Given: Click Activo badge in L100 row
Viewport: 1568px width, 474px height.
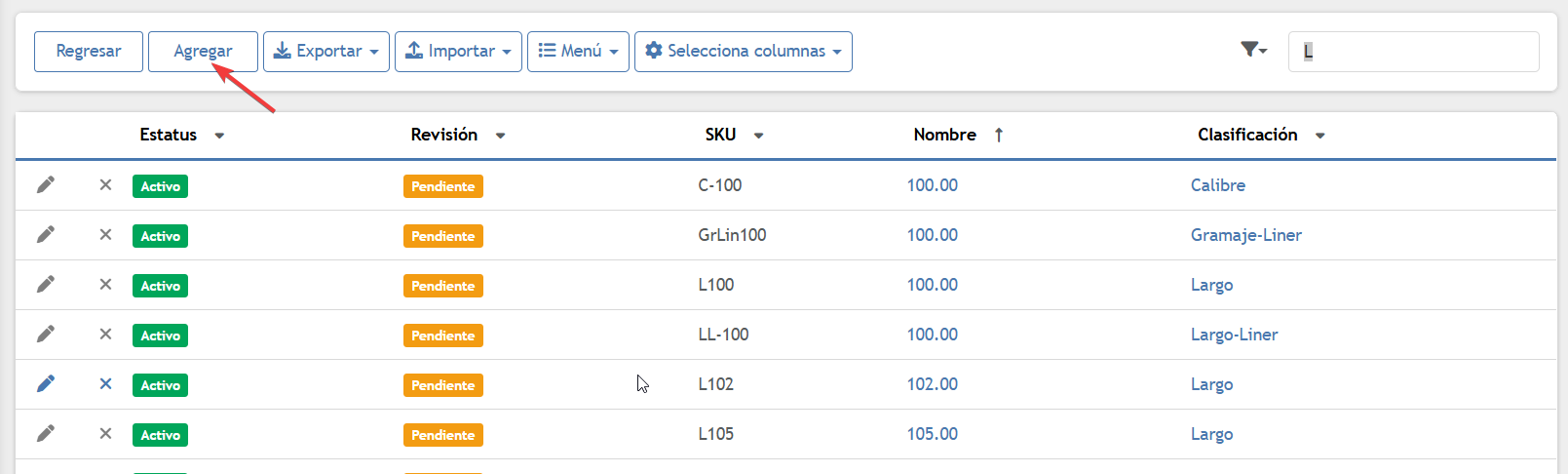Looking at the screenshot, I should (x=160, y=286).
